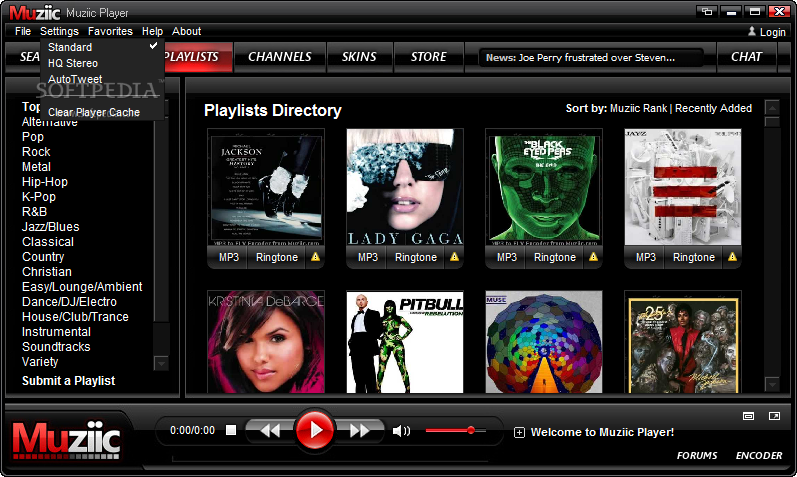
Task: Click the rewind button in player
Action: point(271,431)
